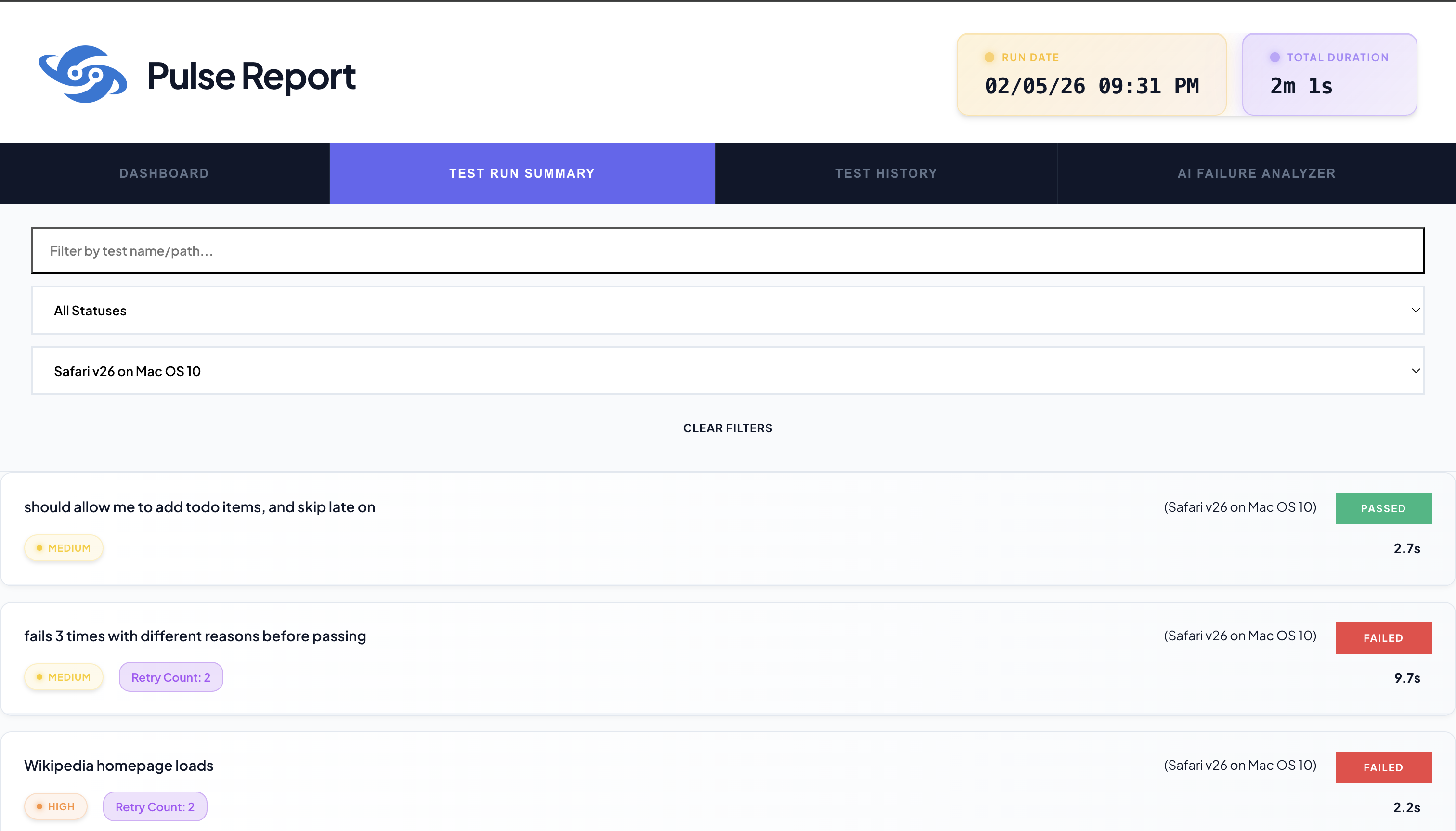The height and width of the screenshot is (831, 1456).
Task: Select the Test Run Summary tab
Action: 521,173
